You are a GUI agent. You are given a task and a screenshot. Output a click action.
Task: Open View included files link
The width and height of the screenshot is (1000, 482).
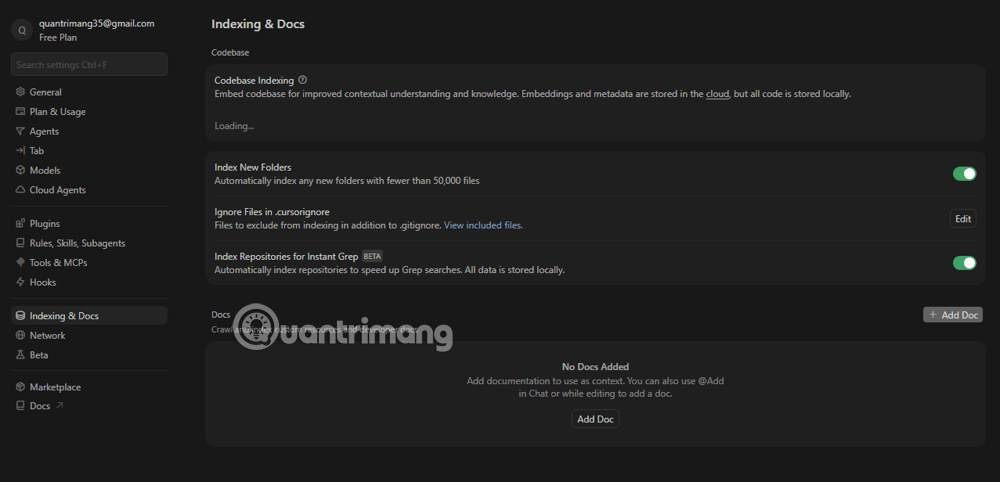click(483, 225)
